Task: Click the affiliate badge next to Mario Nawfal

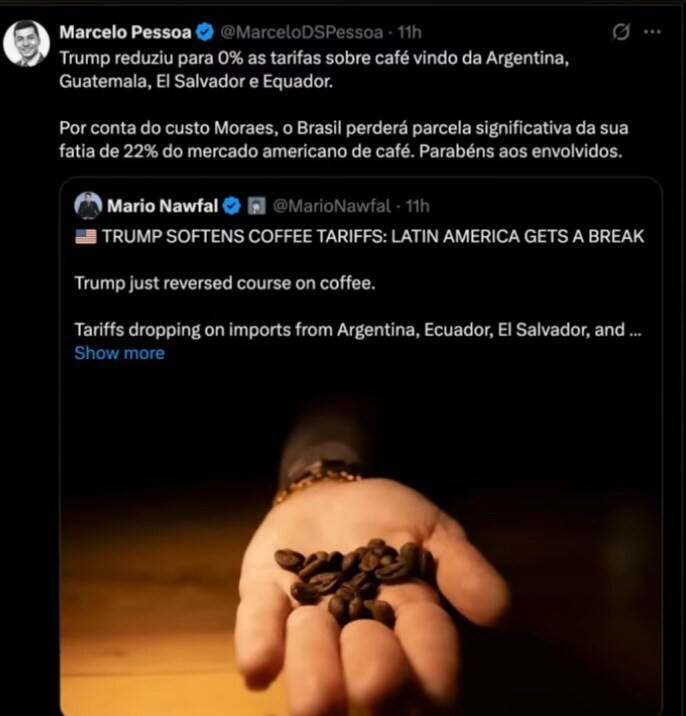Action: click(x=256, y=206)
